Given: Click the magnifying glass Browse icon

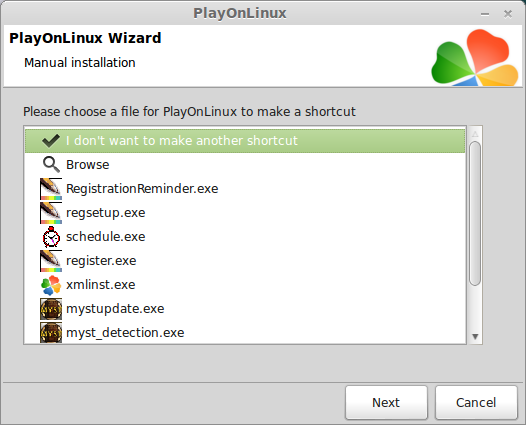Looking at the screenshot, I should [x=51, y=165].
